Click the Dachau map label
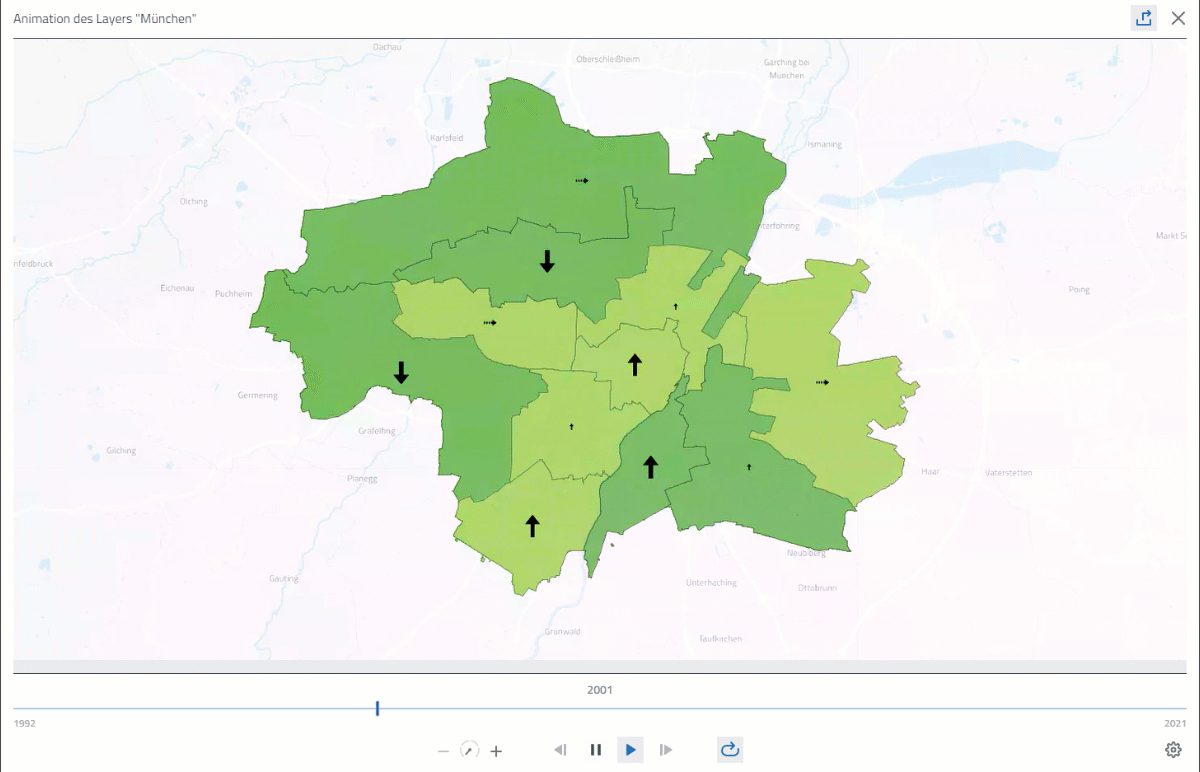Screen dimensions: 1200x772 [386, 46]
